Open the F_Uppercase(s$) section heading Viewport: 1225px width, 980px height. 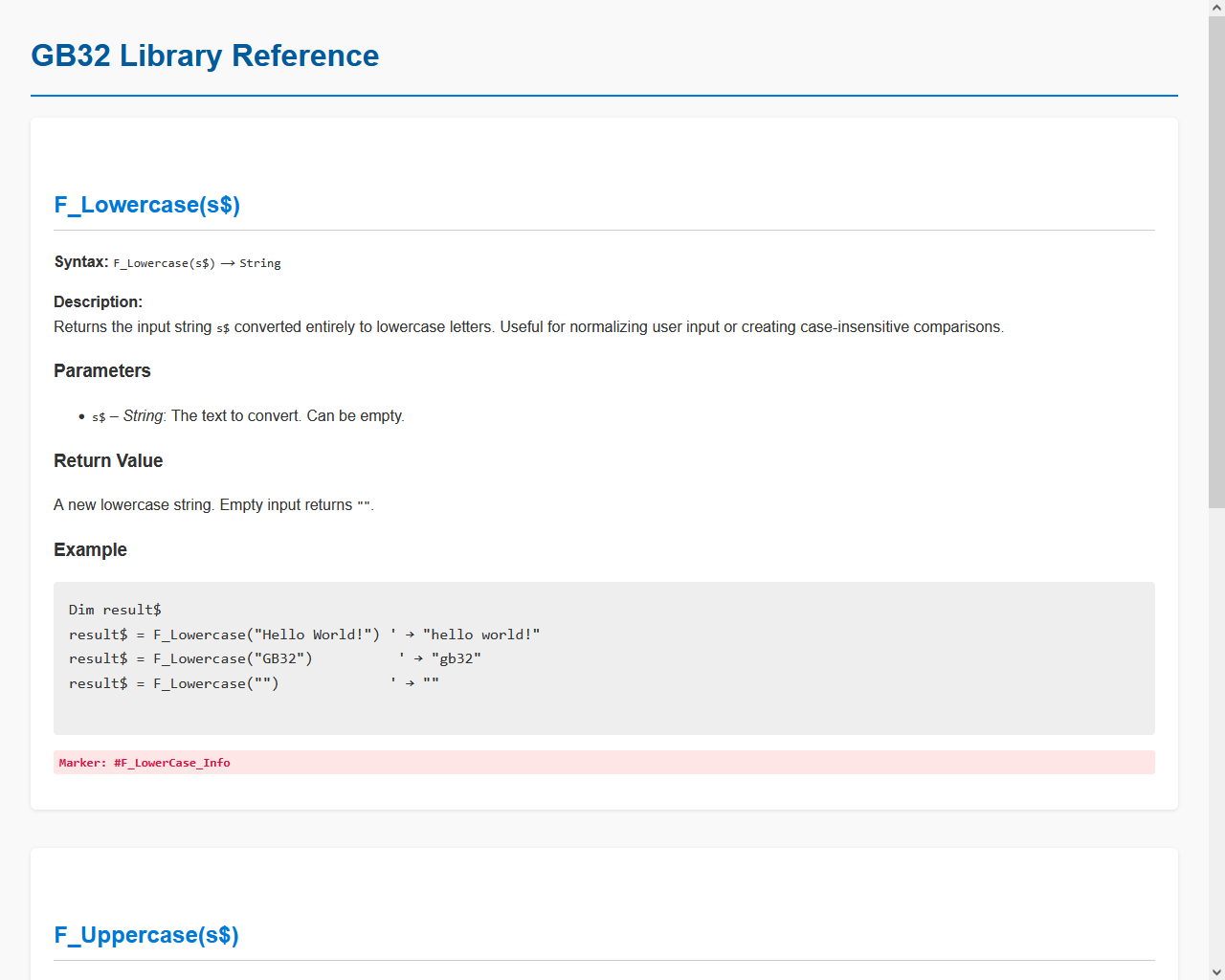[x=146, y=935]
